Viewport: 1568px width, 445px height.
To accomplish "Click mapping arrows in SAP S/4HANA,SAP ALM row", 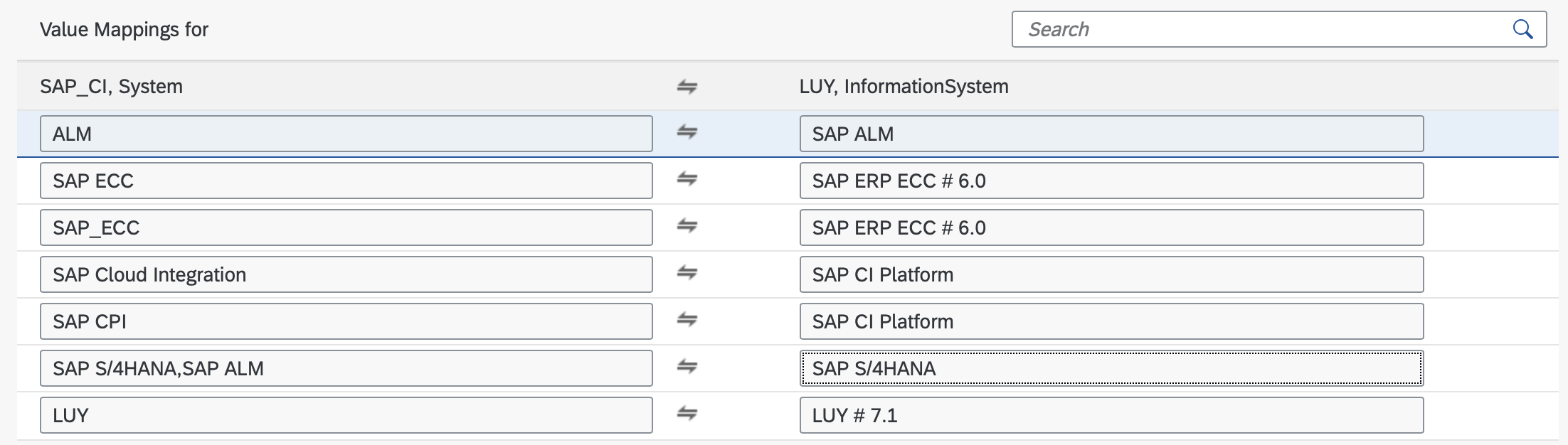I will [x=687, y=367].
